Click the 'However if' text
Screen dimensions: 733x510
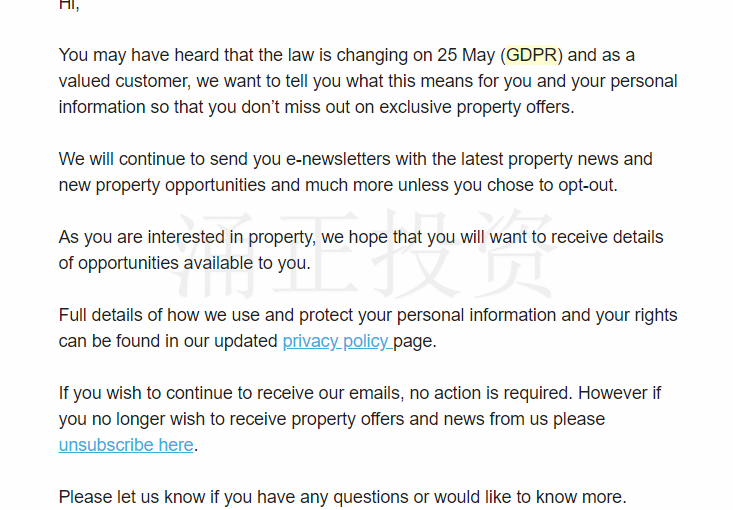(x=619, y=393)
